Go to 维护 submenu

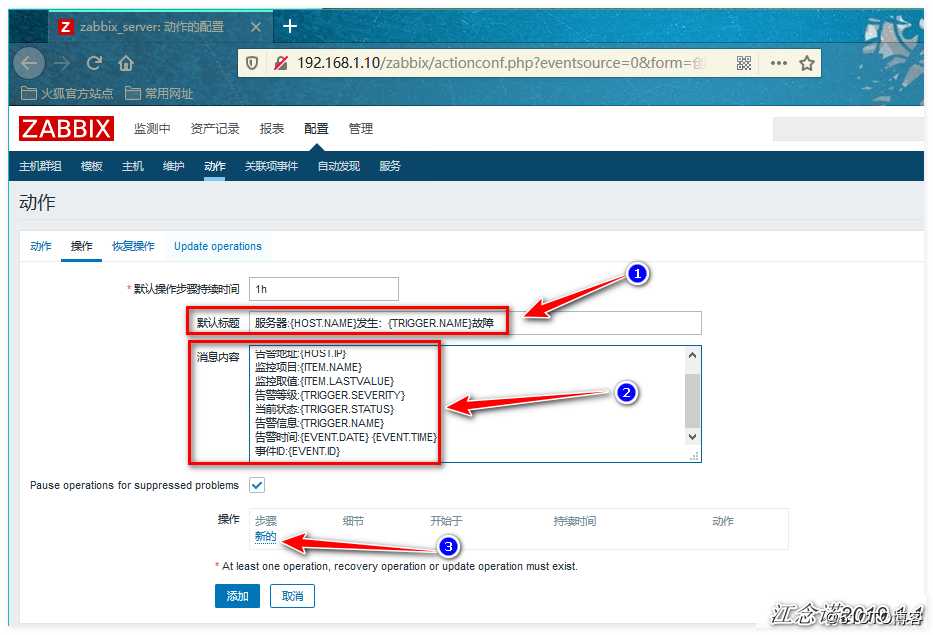pyautogui.click(x=174, y=166)
